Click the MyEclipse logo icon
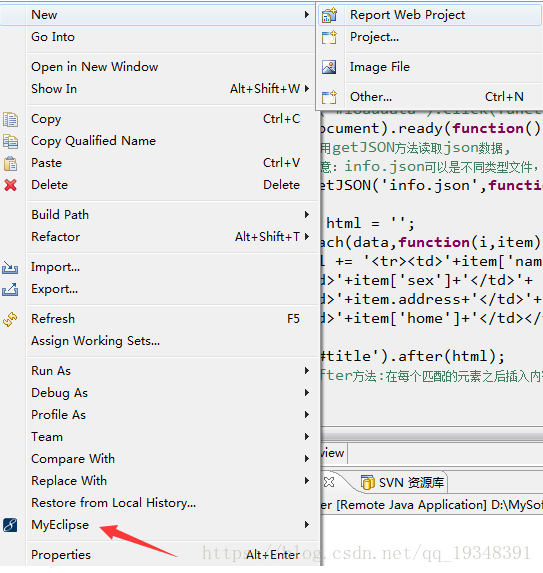This screenshot has width=543, height=573. tap(10, 525)
